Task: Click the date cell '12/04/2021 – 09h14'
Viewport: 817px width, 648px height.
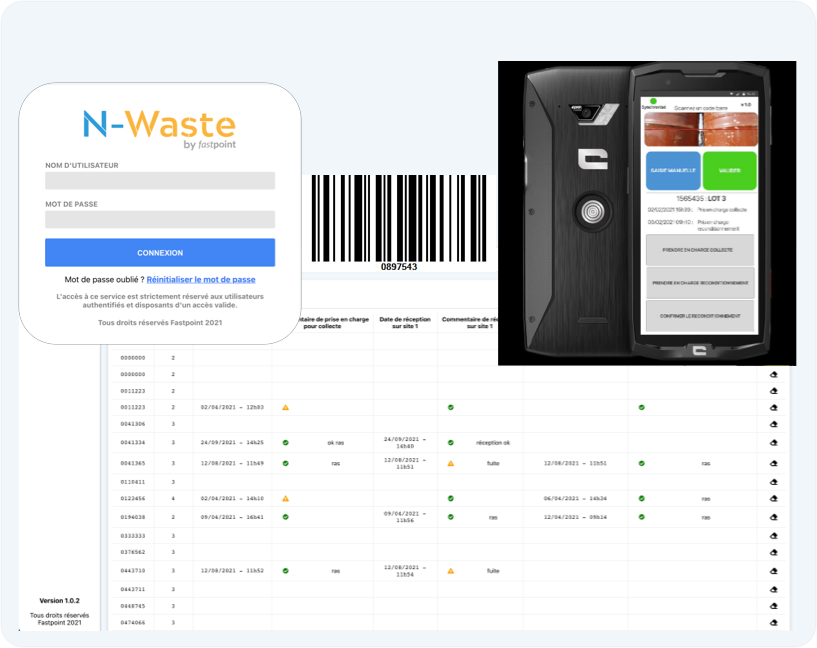Action: click(x=575, y=517)
